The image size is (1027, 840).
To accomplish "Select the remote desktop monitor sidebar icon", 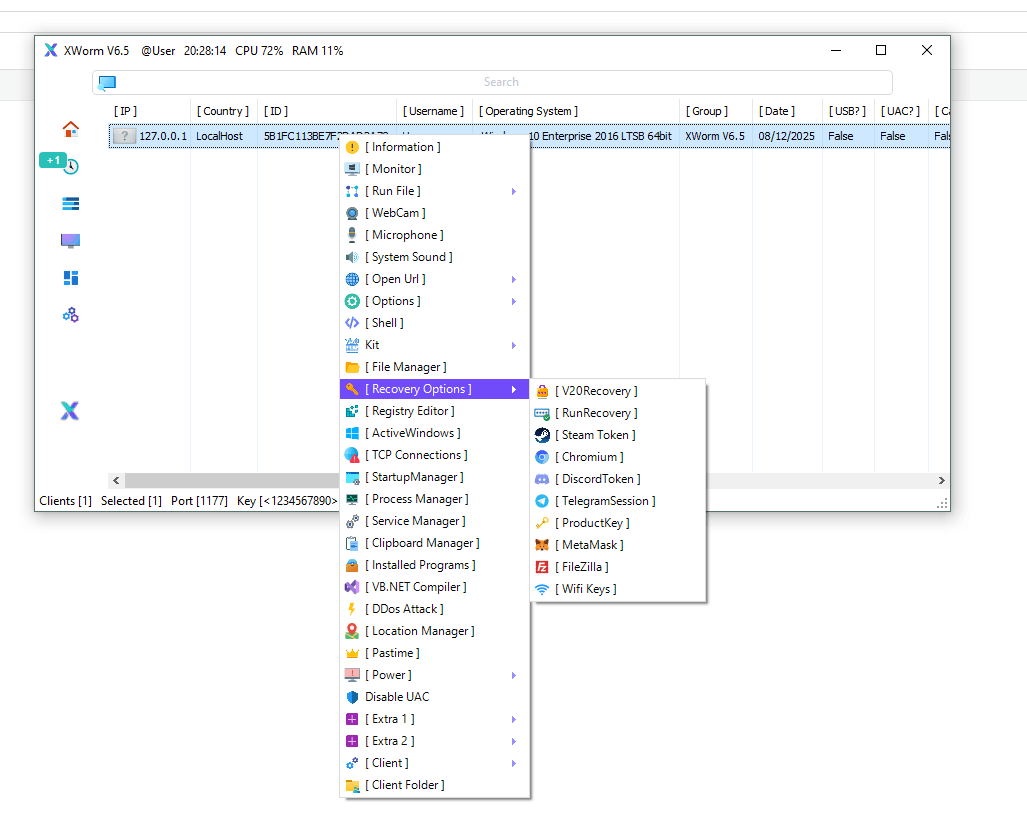I will [69, 240].
